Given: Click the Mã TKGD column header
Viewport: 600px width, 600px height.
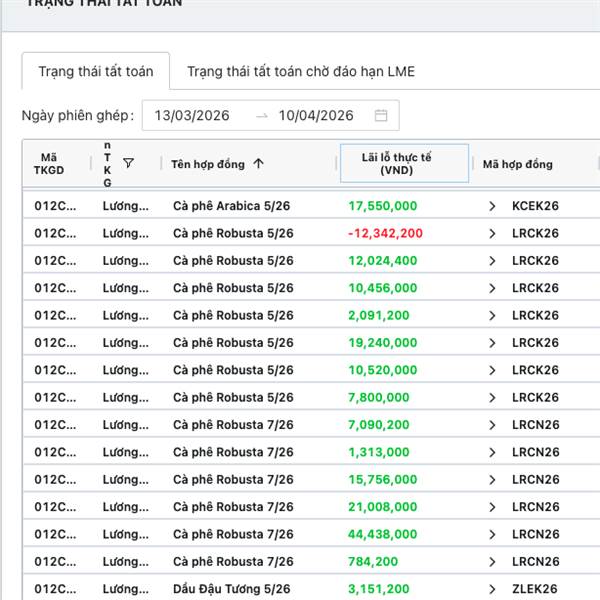Looking at the screenshot, I should pyautogui.click(x=49, y=164).
